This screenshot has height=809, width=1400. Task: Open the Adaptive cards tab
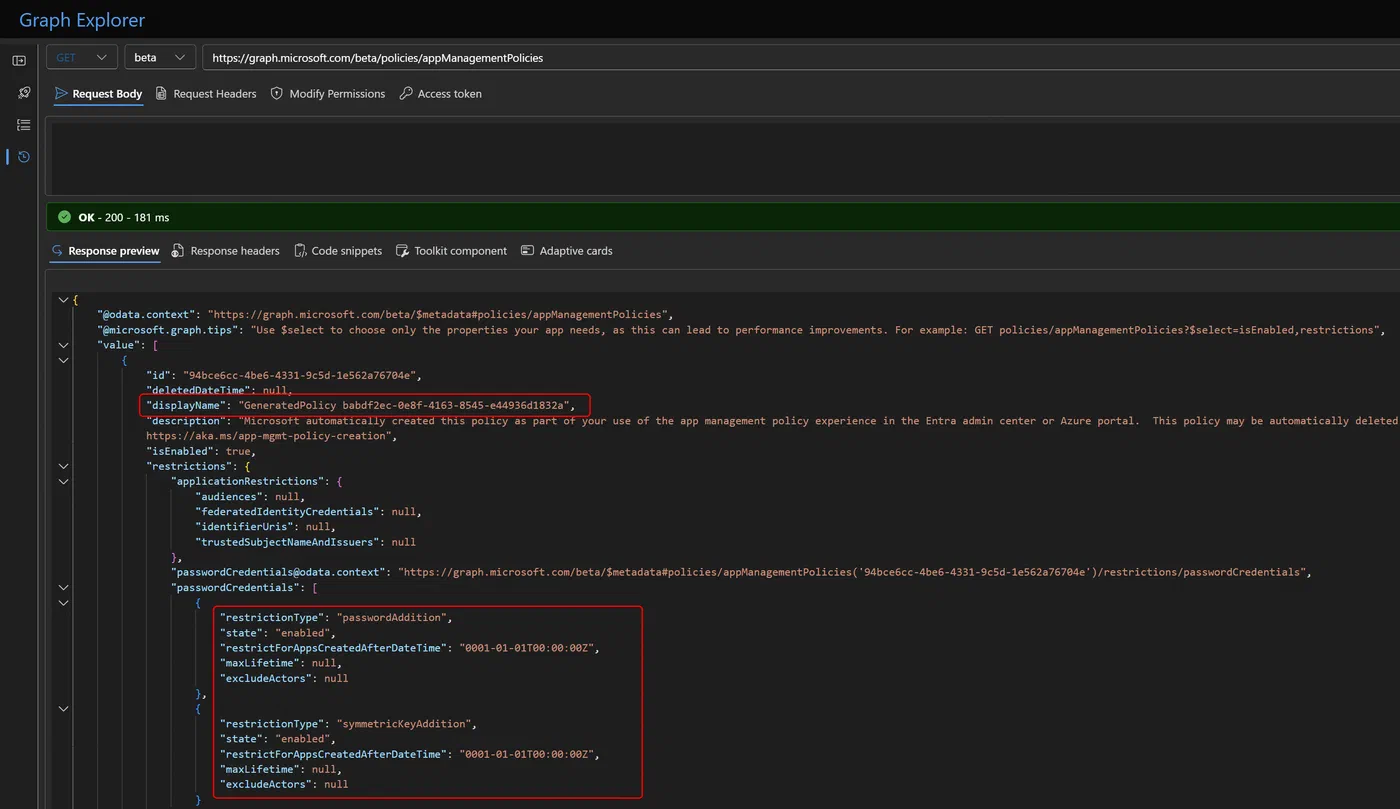click(x=566, y=250)
